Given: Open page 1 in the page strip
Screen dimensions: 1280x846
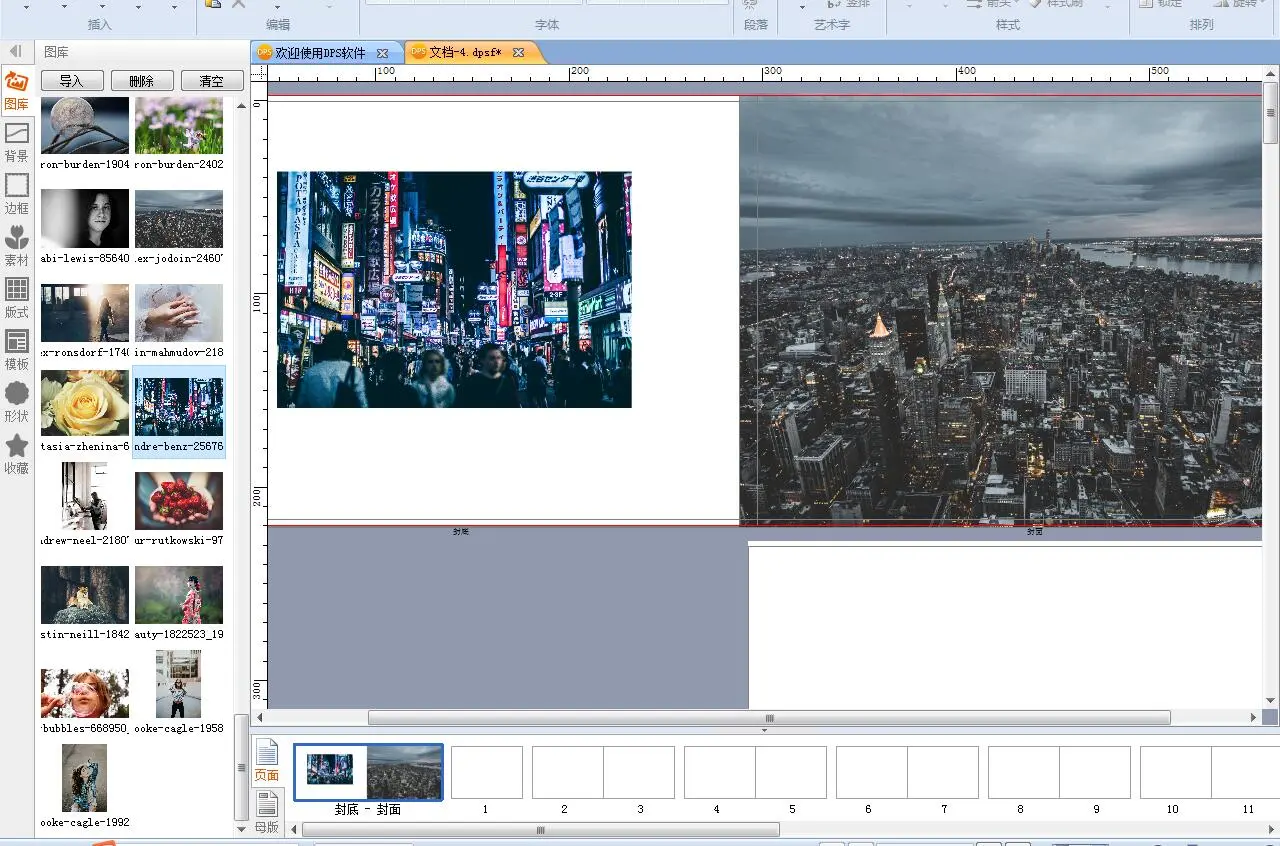Looking at the screenshot, I should (487, 772).
